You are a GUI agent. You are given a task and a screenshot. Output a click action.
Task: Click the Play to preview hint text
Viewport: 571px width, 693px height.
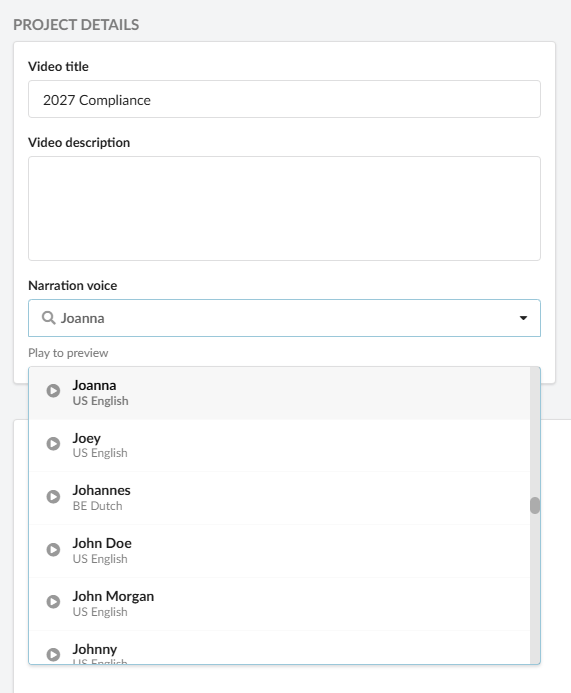point(68,353)
